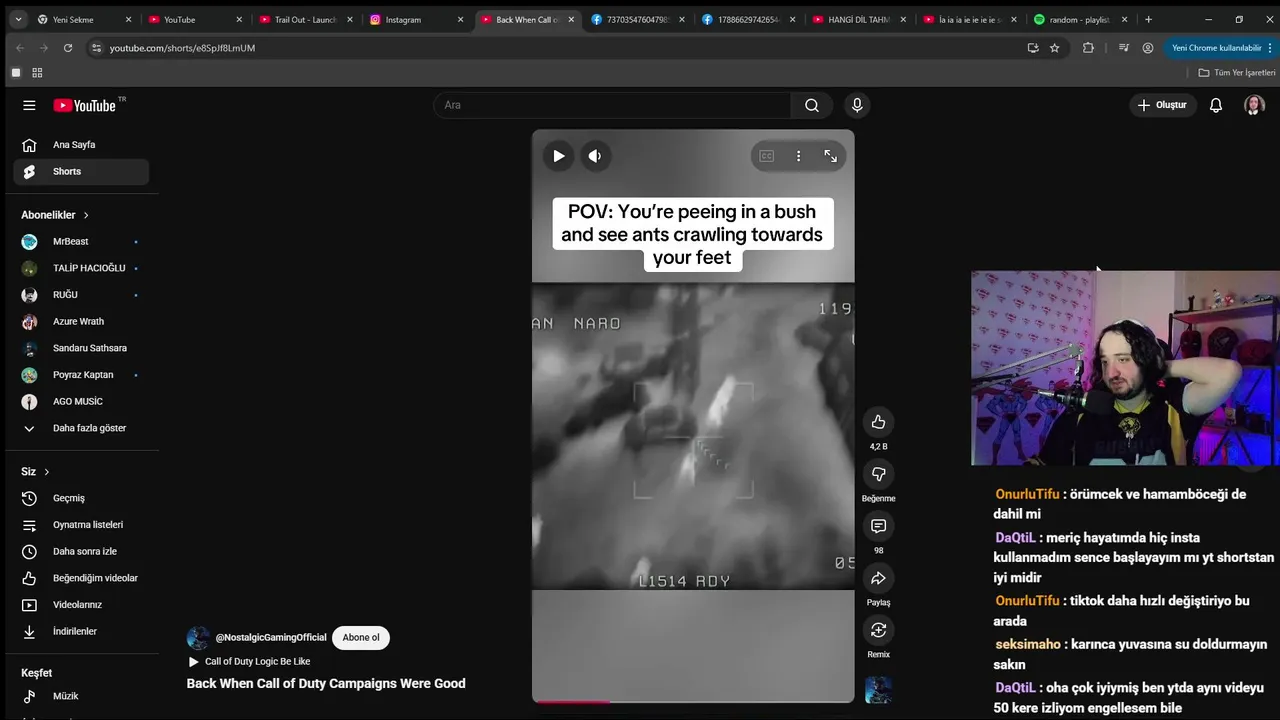
Task: Open Call of Duty Logic Be Like playlist
Action: tap(249, 662)
